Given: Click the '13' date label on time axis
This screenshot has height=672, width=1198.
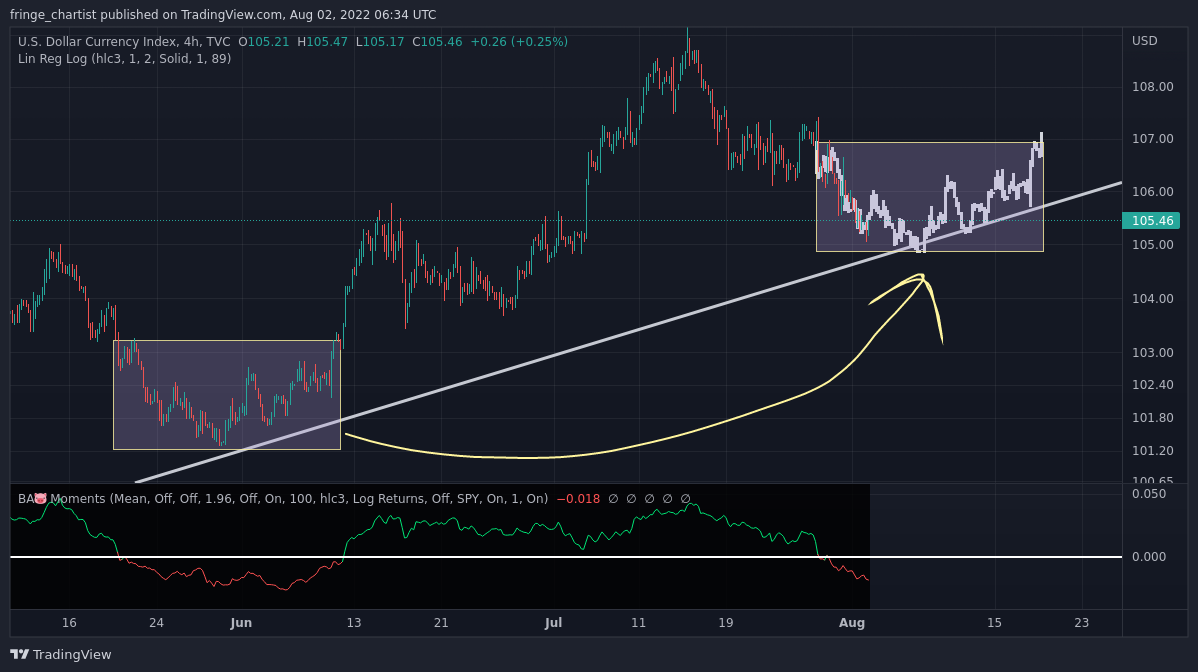Looking at the screenshot, I should pyautogui.click(x=354, y=622).
